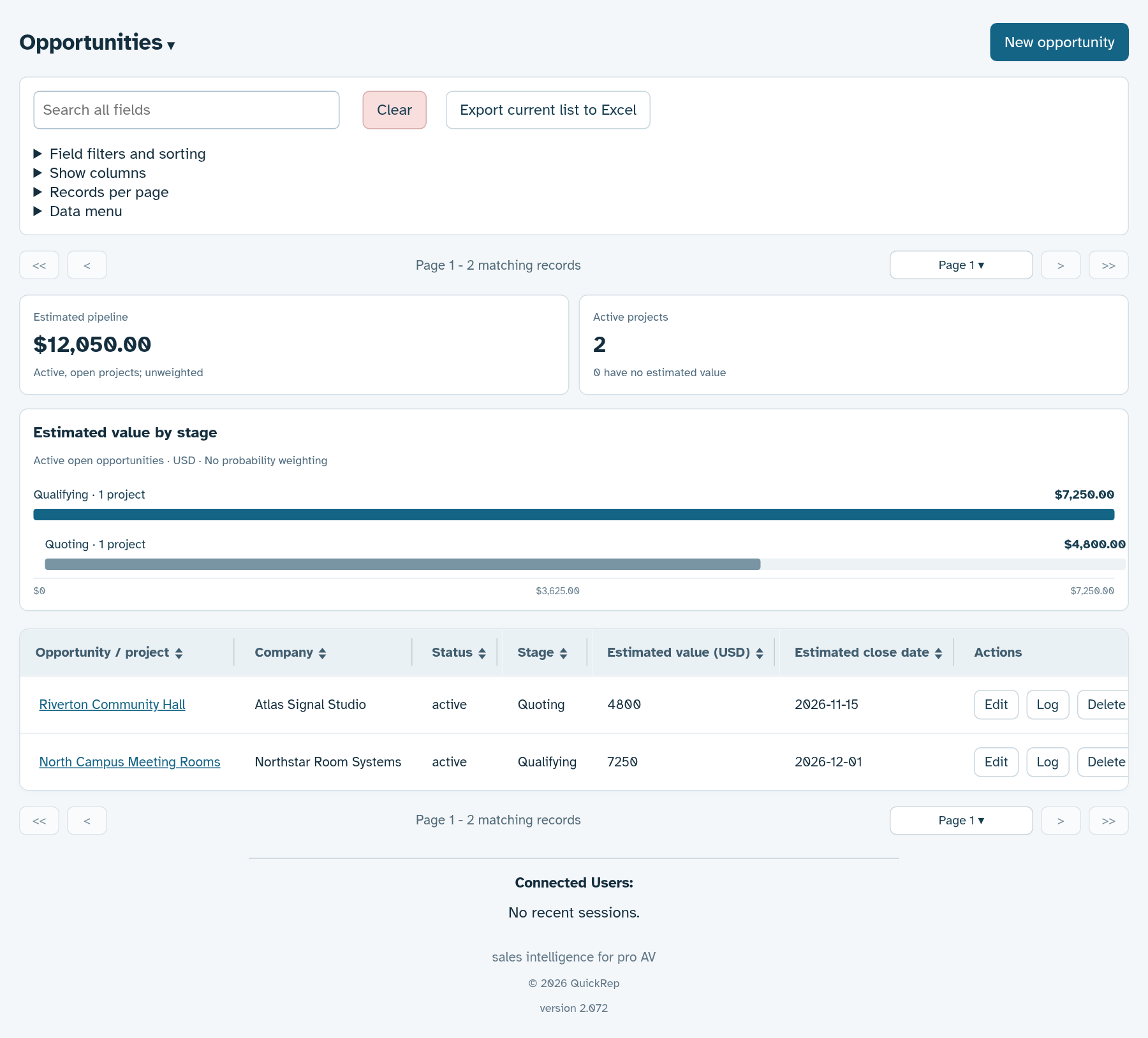Click the Quoting stage cell for Riverton

541,705
